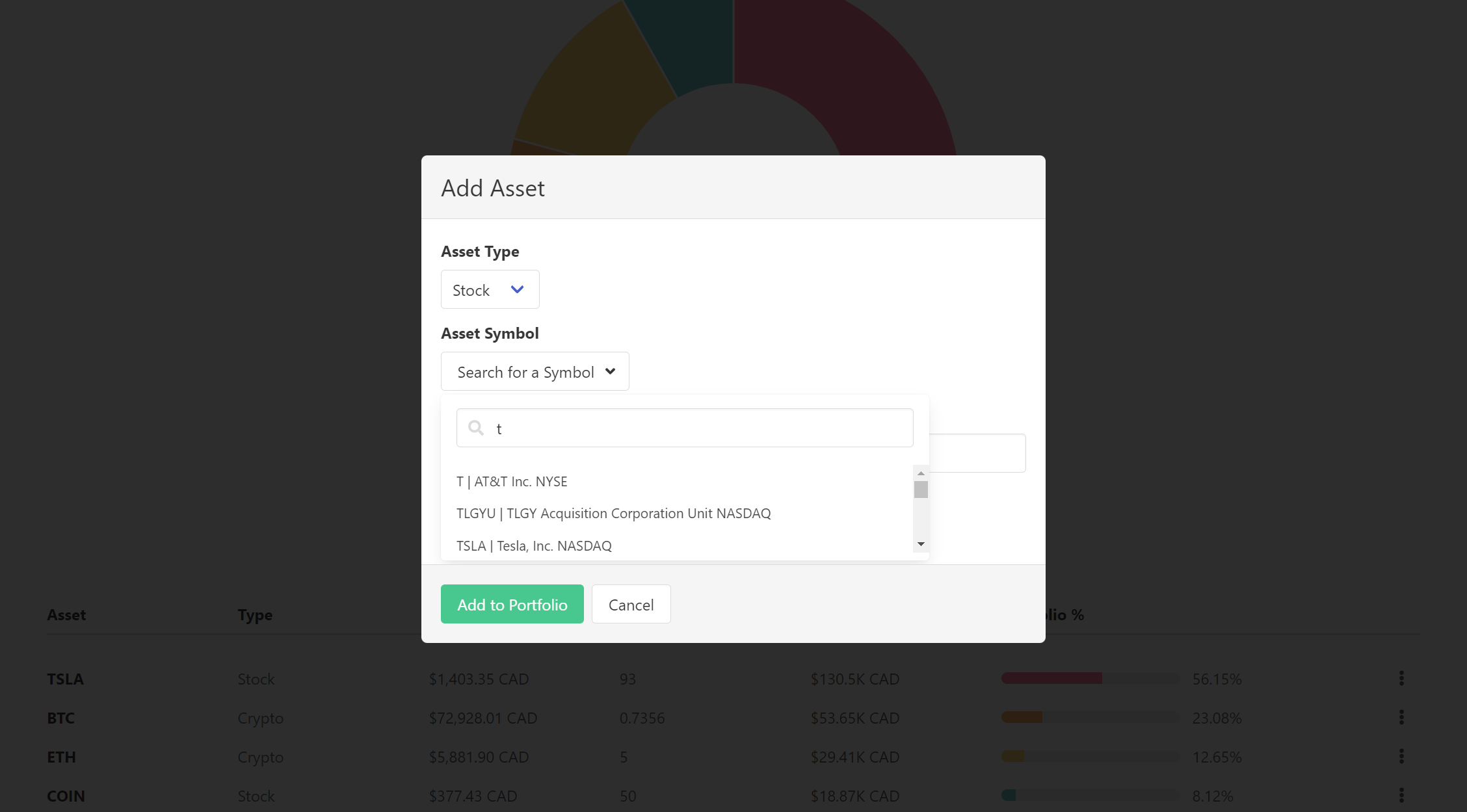Open the options menu for the COIN row

1400,795
